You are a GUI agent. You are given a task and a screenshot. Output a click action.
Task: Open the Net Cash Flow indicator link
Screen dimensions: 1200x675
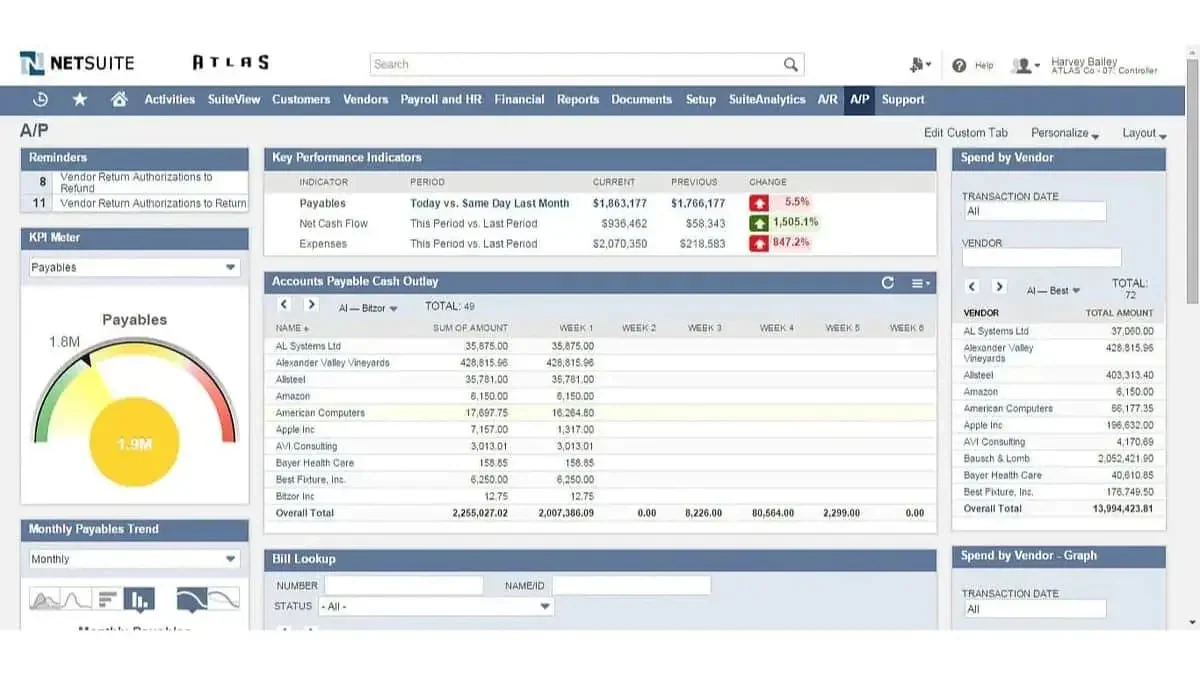(x=334, y=223)
